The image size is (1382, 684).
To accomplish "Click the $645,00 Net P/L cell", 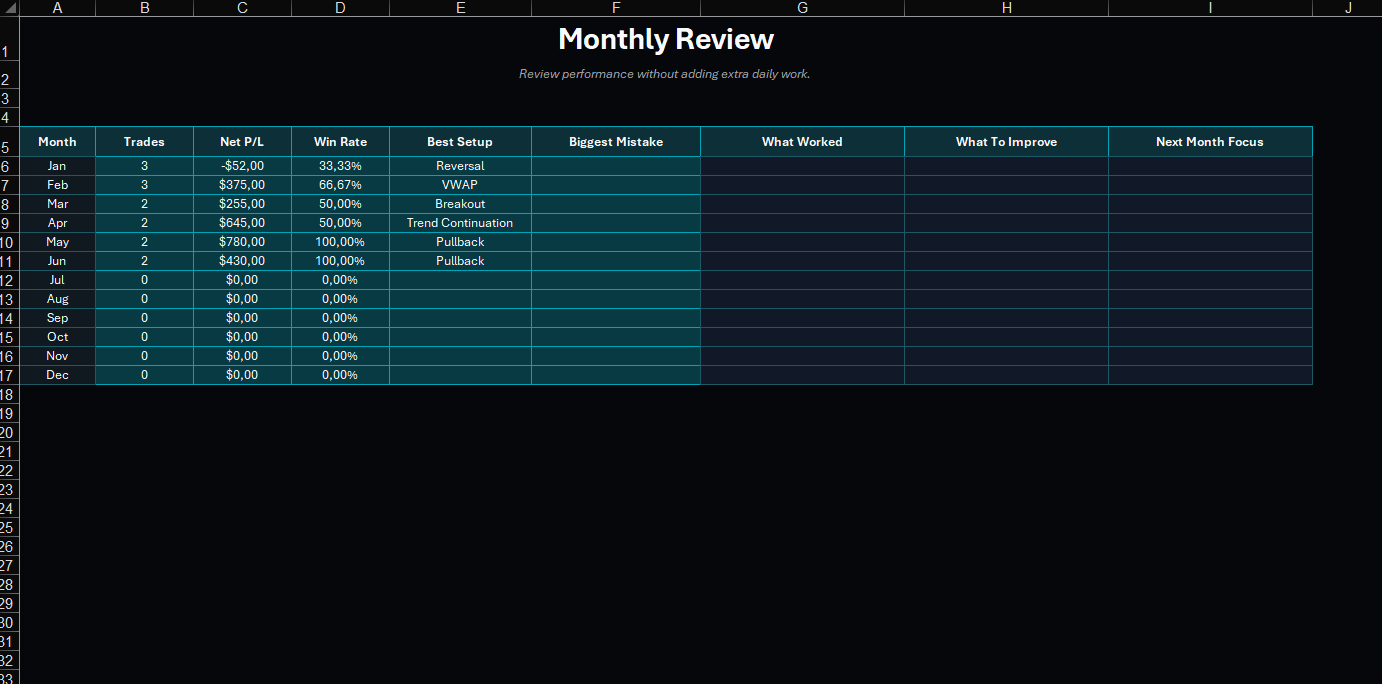I will coord(242,223).
